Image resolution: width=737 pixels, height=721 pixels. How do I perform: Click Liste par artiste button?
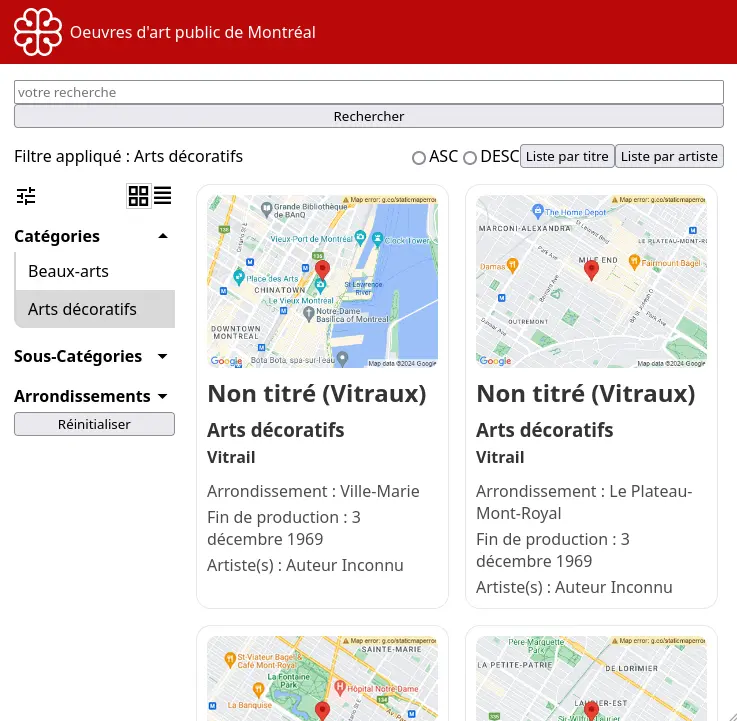point(669,156)
